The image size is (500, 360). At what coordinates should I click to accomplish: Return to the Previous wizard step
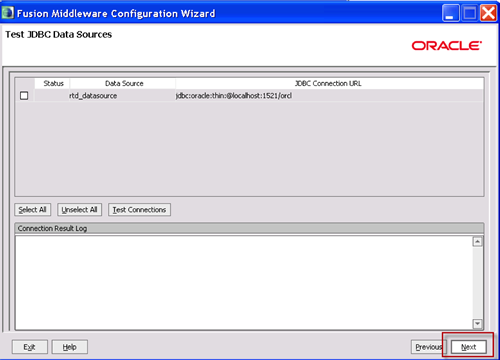(x=428, y=347)
